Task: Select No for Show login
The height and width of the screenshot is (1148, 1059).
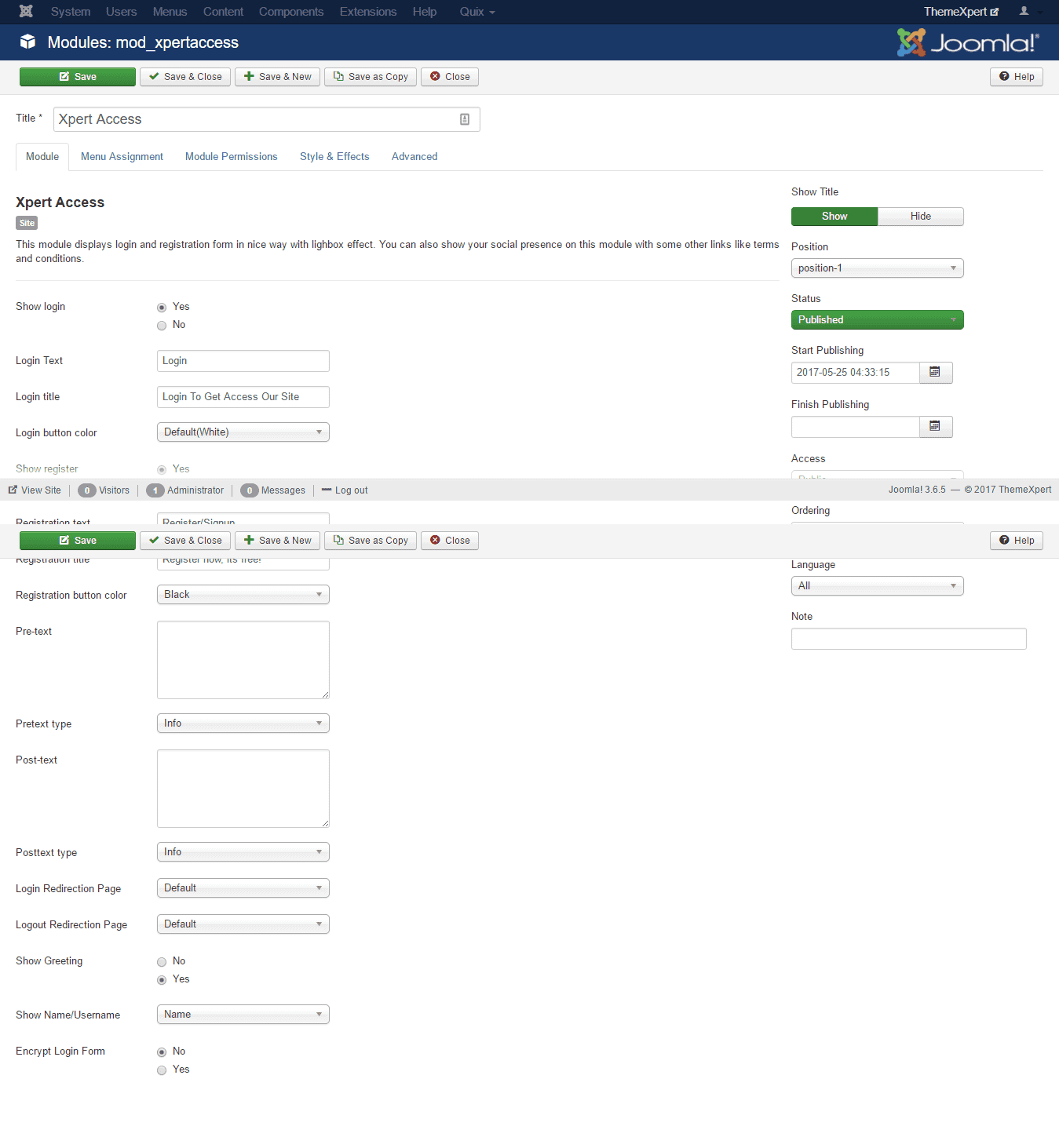Action: point(162,326)
